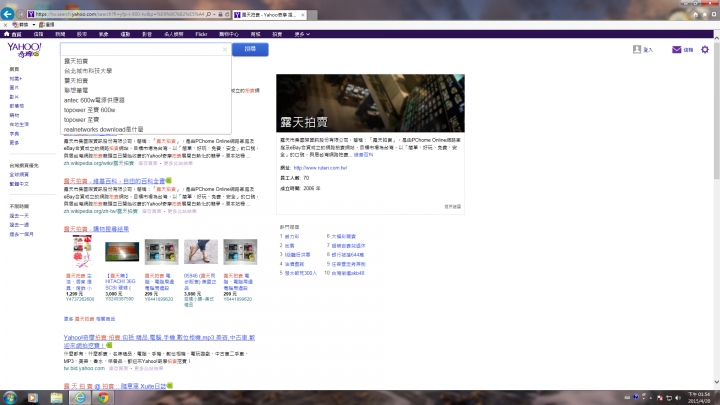Open address bar dropdown arrow
Viewport: 720px width, 405px height.
click(x=214, y=14)
